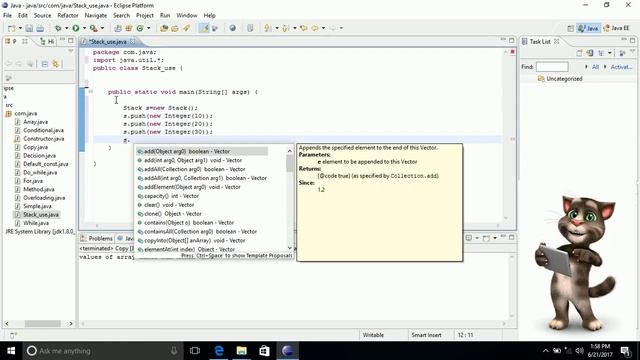Click the All link in Task List
Screen dimensions: 640x360
tap(596, 67)
